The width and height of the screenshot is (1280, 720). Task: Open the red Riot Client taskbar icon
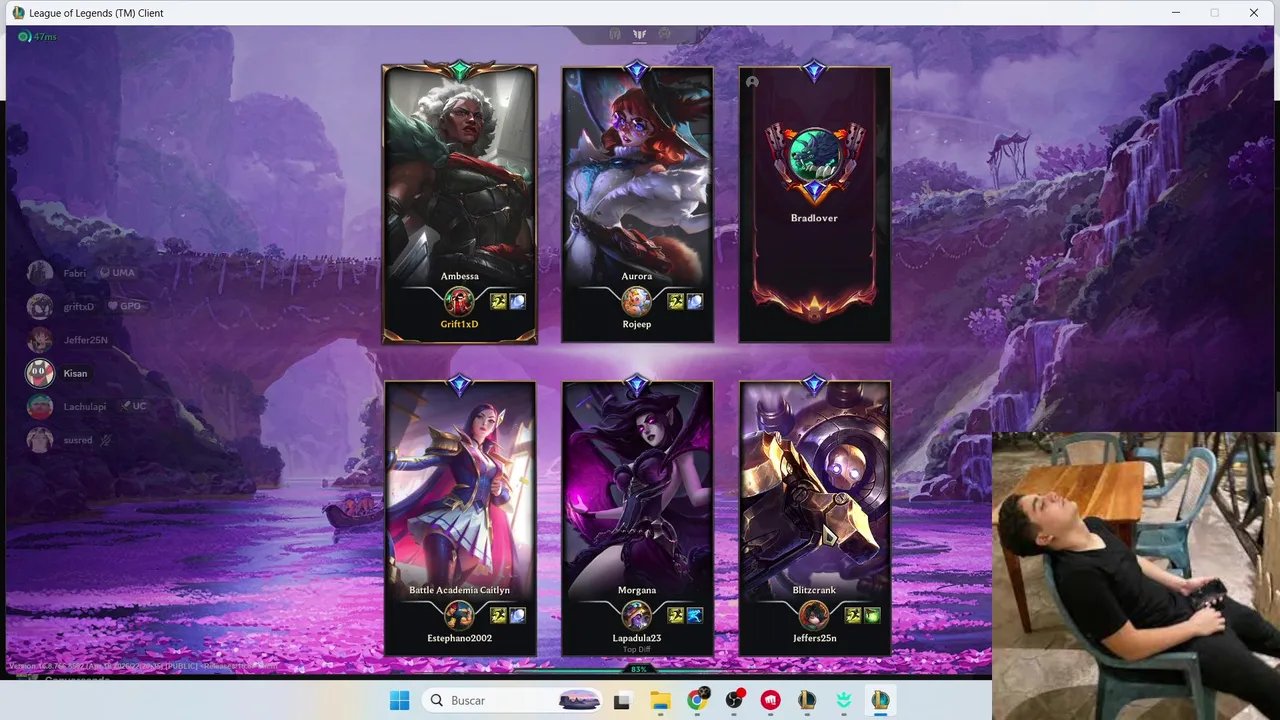(x=770, y=701)
